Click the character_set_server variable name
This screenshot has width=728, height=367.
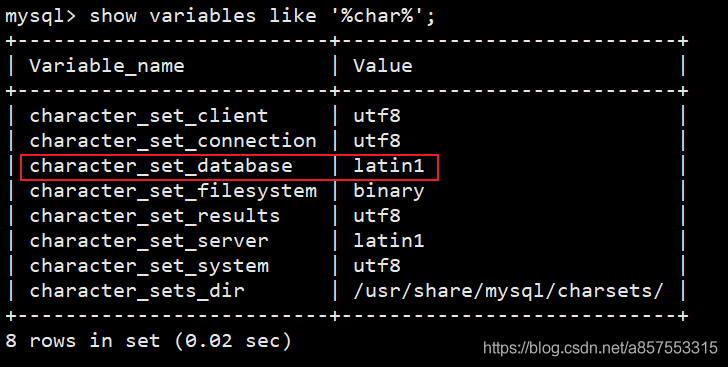pyautogui.click(x=149, y=241)
